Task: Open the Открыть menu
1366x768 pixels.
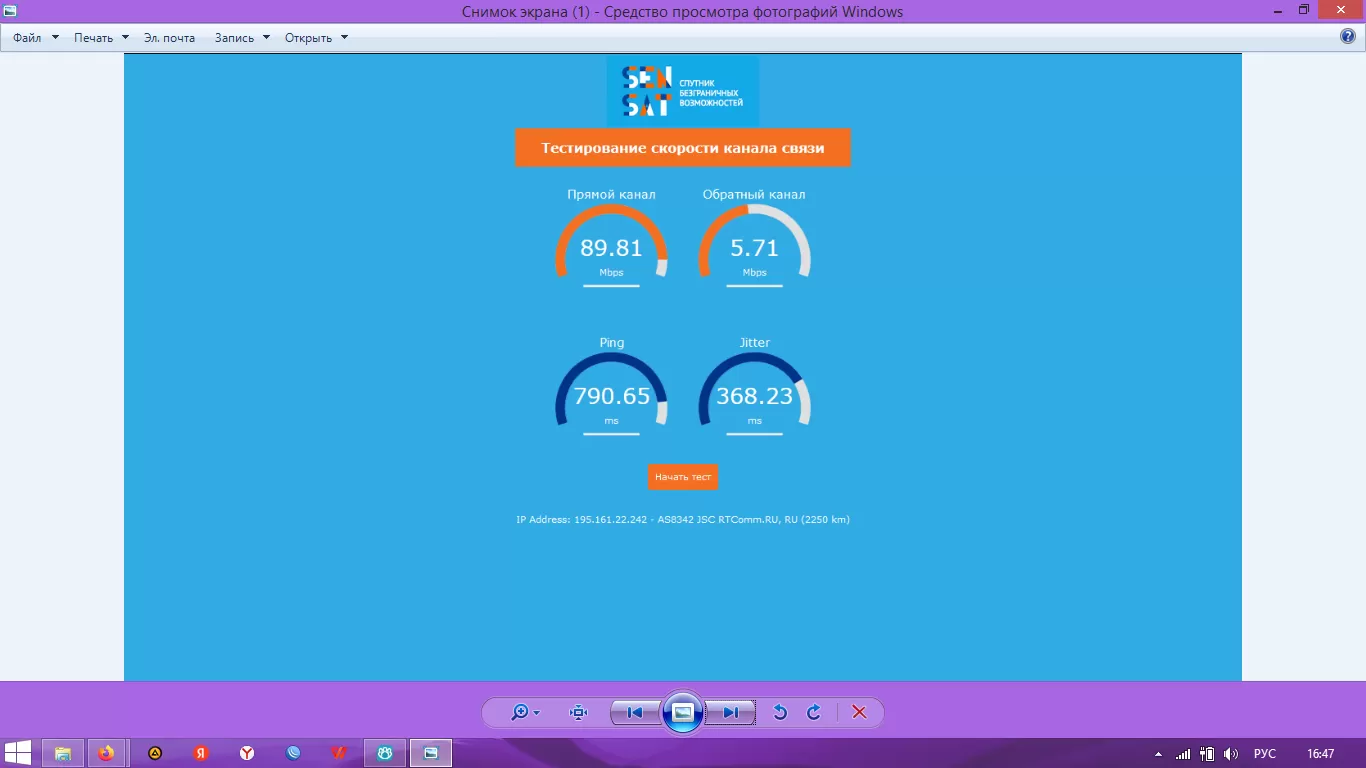Action: click(308, 38)
